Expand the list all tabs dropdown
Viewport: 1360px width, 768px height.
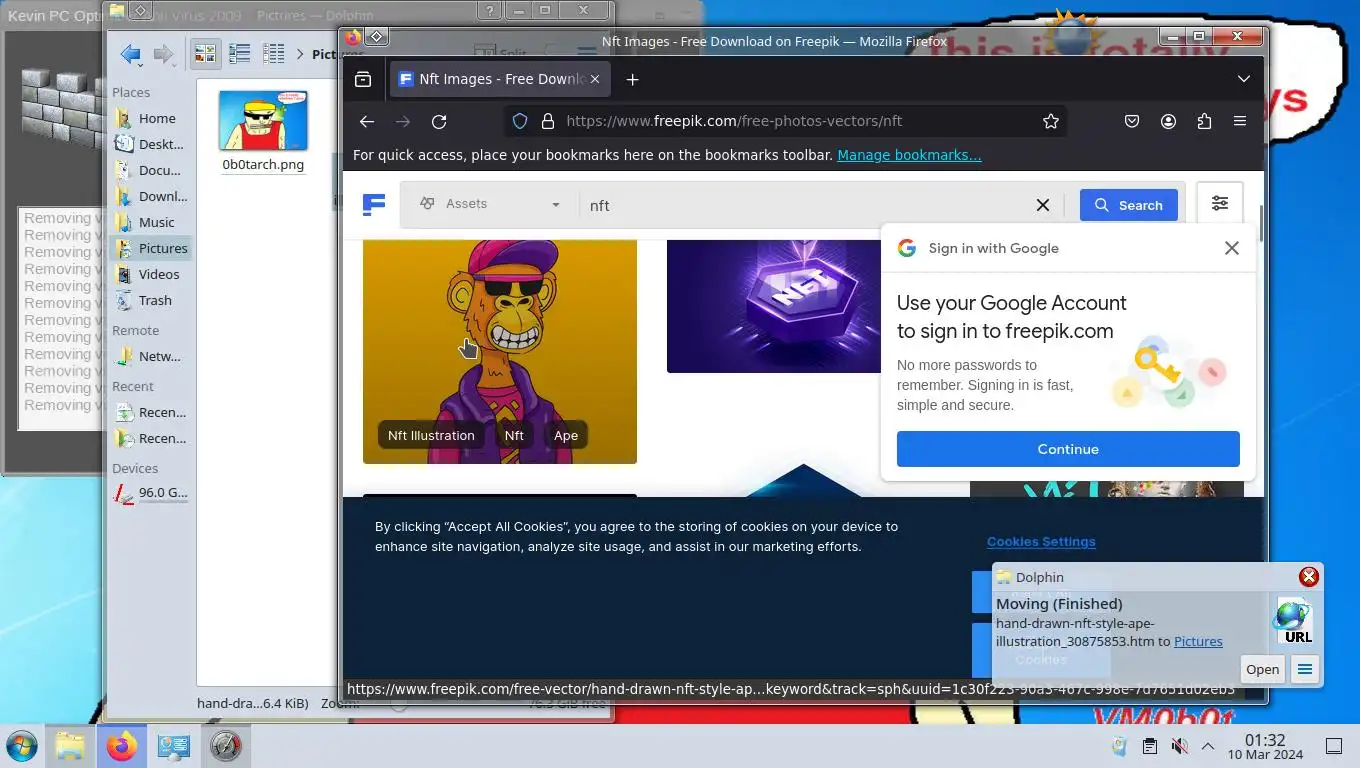pyautogui.click(x=1244, y=79)
